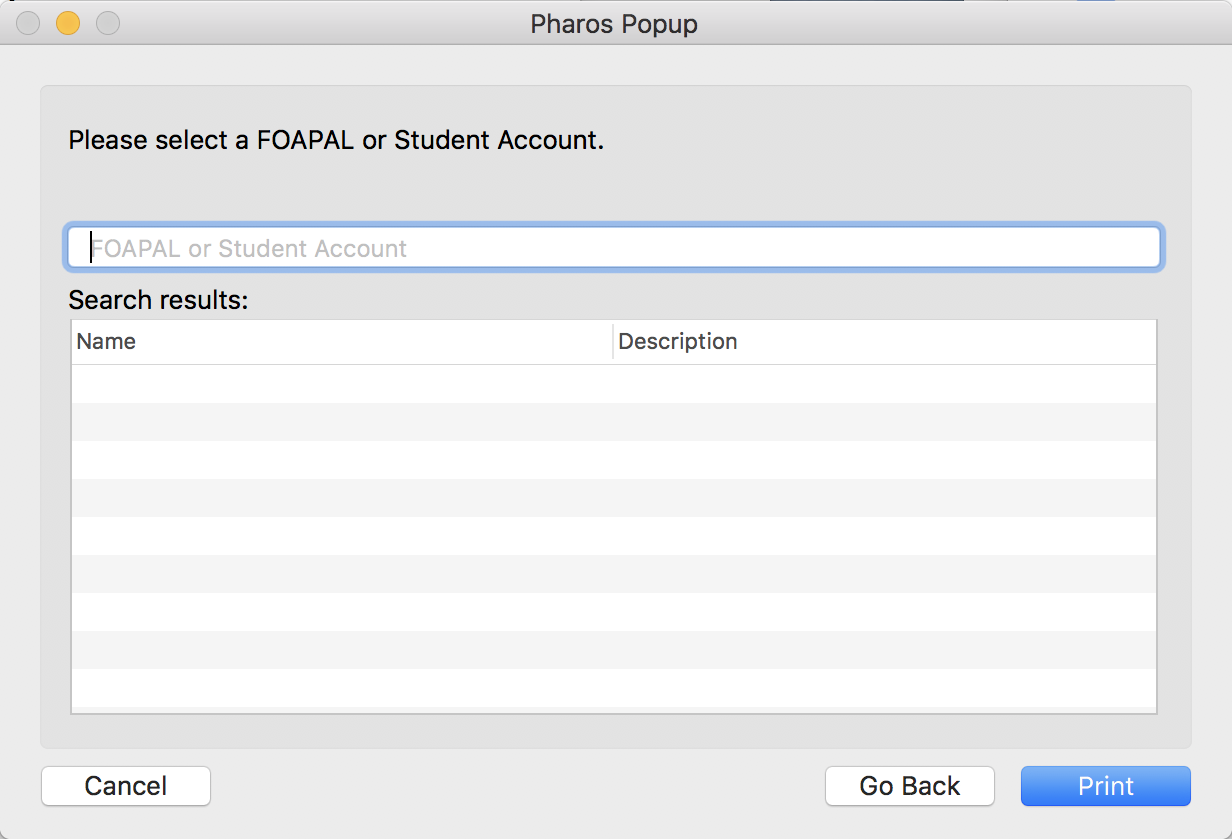Image resolution: width=1232 pixels, height=839 pixels.
Task: Click the divider between Name and Description
Action: click(x=613, y=341)
